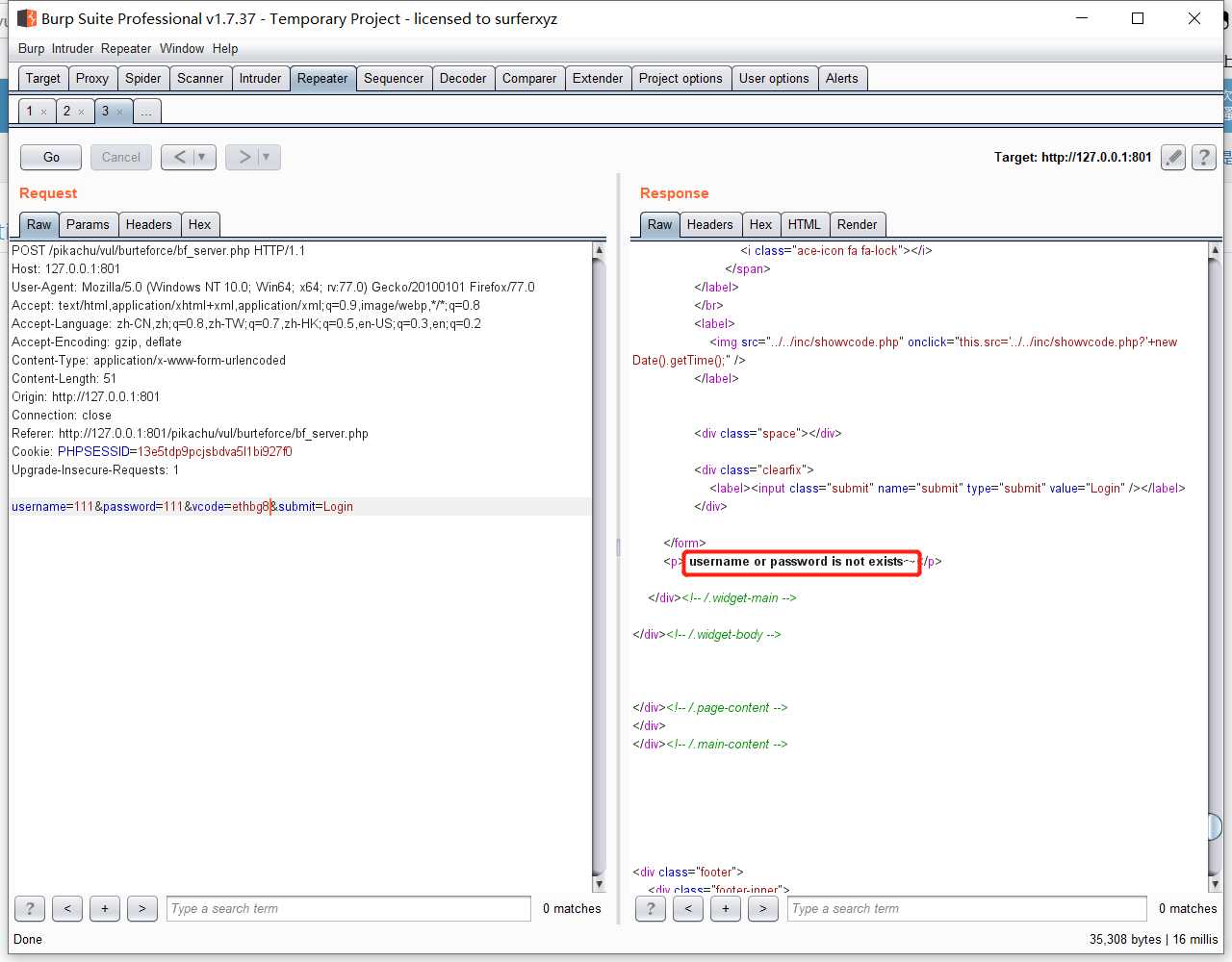Screen dimensions: 1232x962
Task: Click Response search term input field
Action: [x=967, y=908]
